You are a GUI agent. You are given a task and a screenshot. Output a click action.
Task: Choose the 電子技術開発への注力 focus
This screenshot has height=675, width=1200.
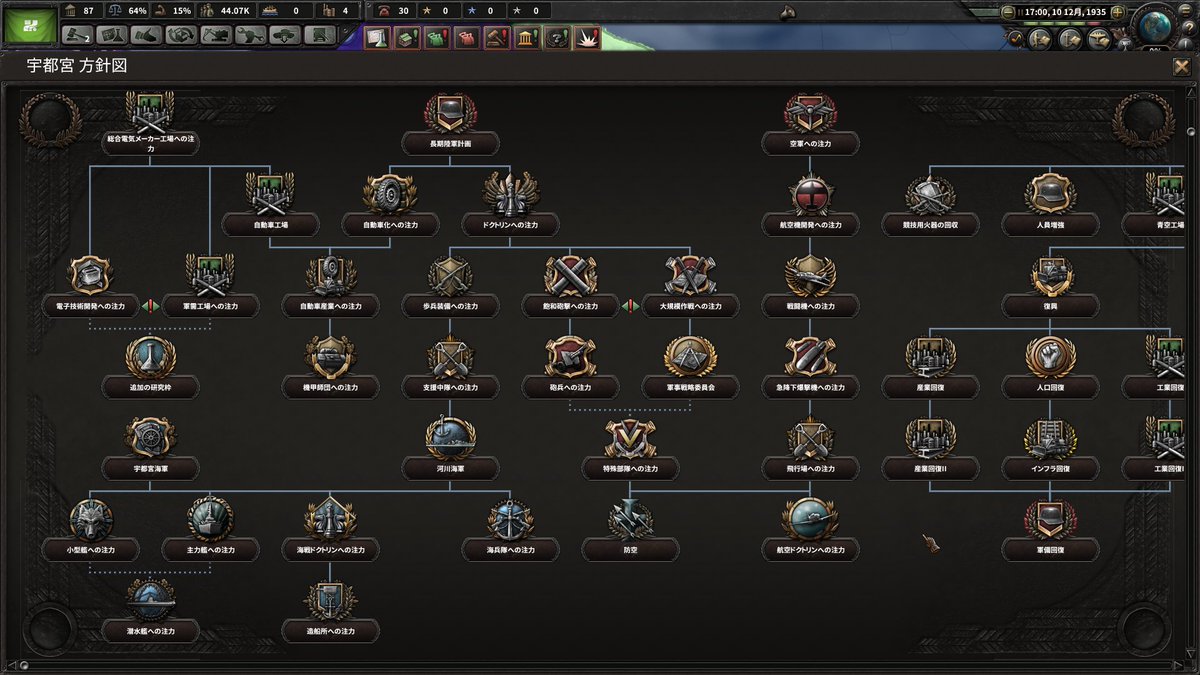[90, 285]
